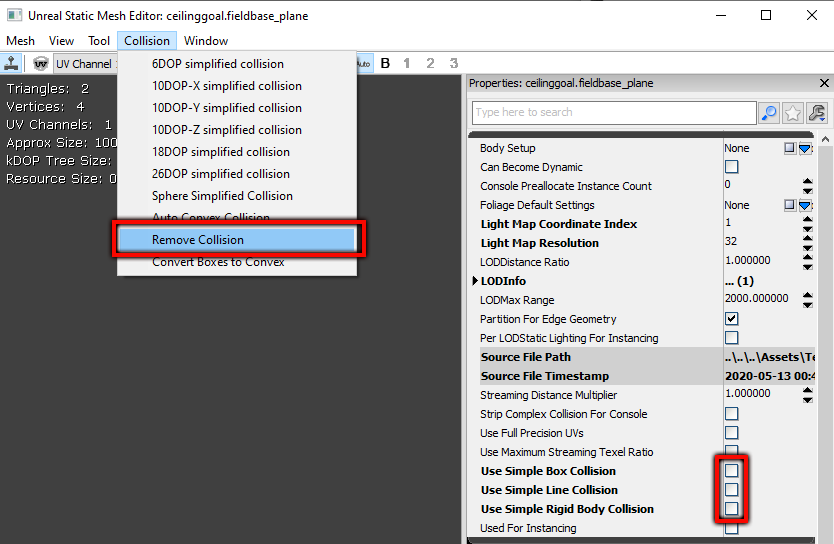Expand the LODInfo property triangle
Image resolution: width=834 pixels, height=544 pixels.
[475, 281]
